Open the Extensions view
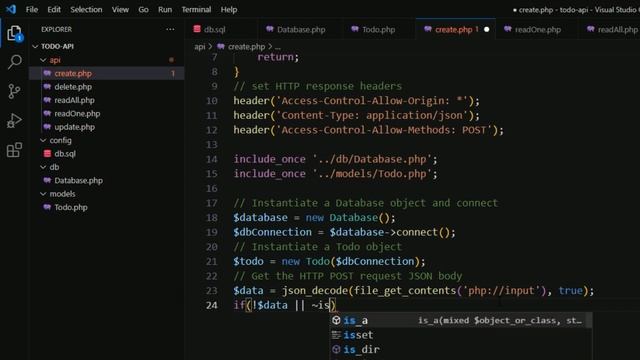 tap(14, 150)
